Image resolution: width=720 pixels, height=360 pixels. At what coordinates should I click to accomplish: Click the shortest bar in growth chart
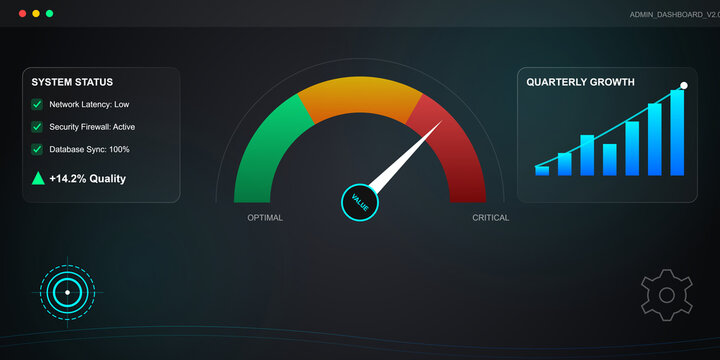point(542,171)
